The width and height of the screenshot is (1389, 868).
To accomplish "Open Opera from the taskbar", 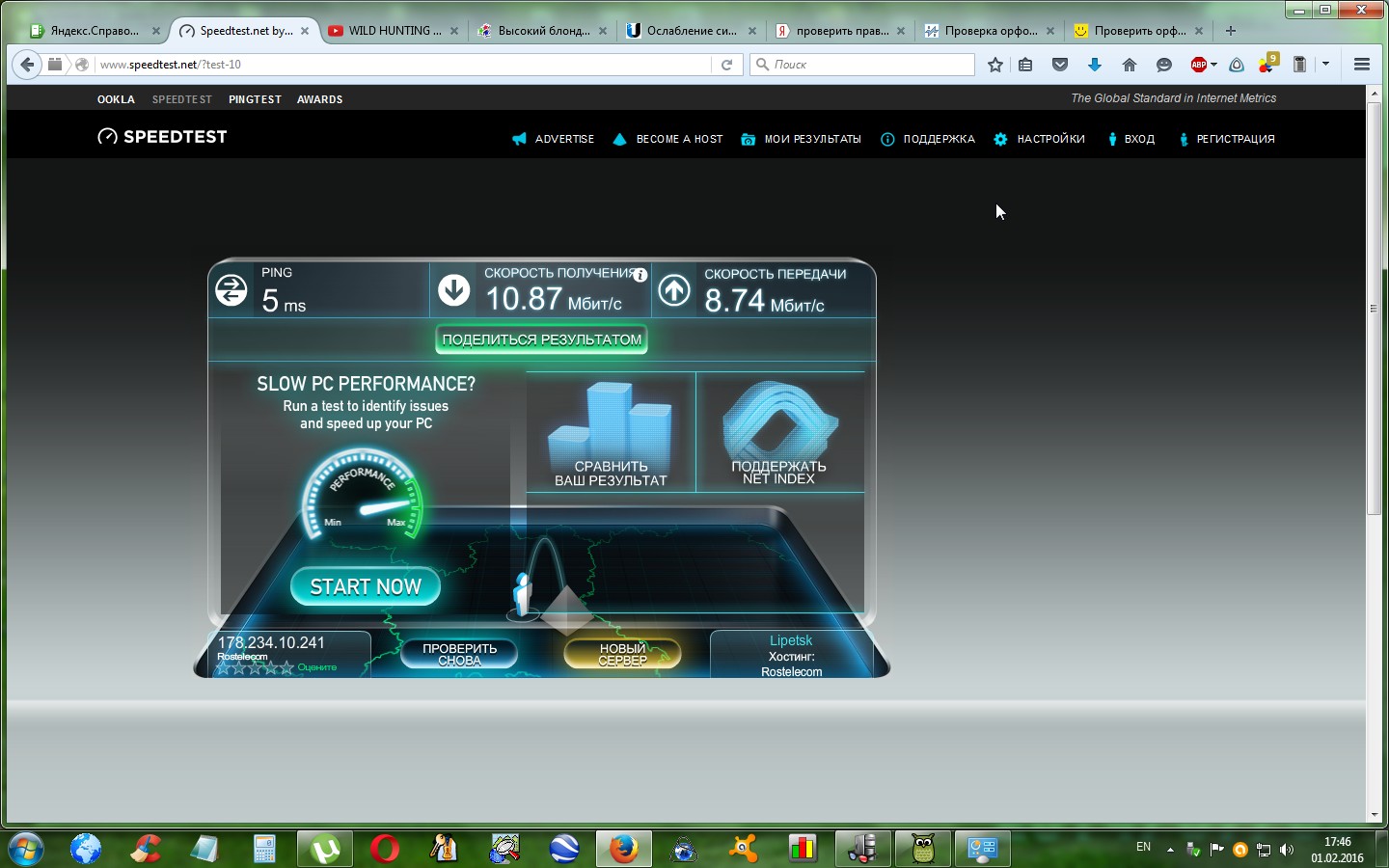I will (385, 849).
